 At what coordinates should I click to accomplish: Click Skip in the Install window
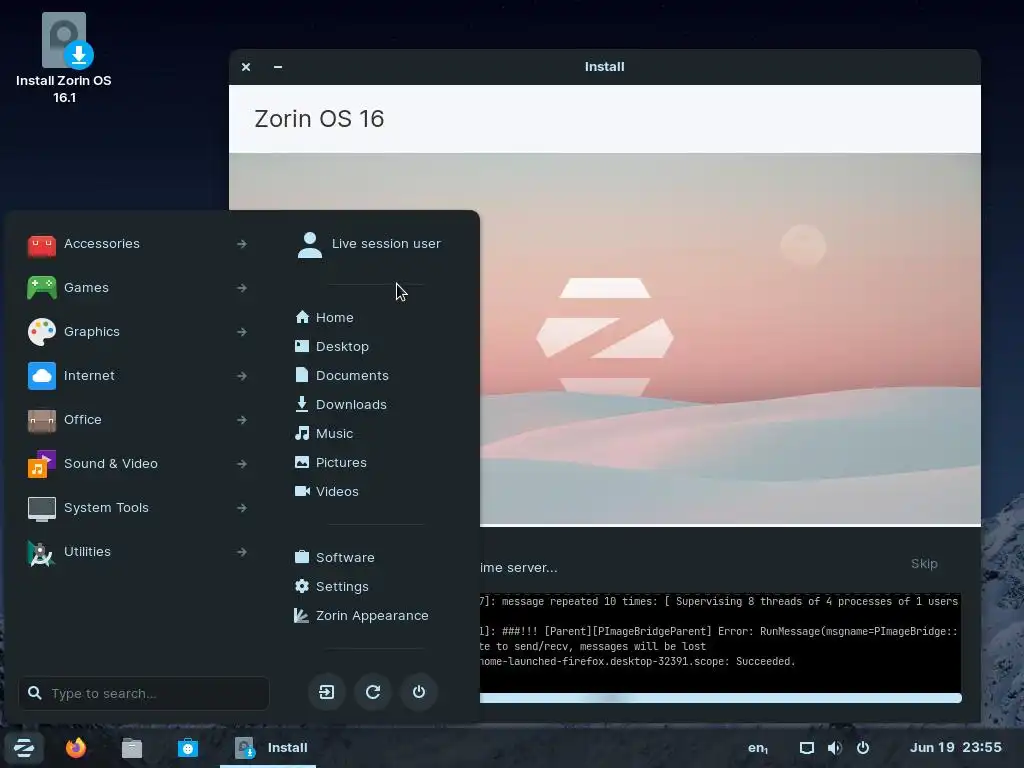(924, 564)
